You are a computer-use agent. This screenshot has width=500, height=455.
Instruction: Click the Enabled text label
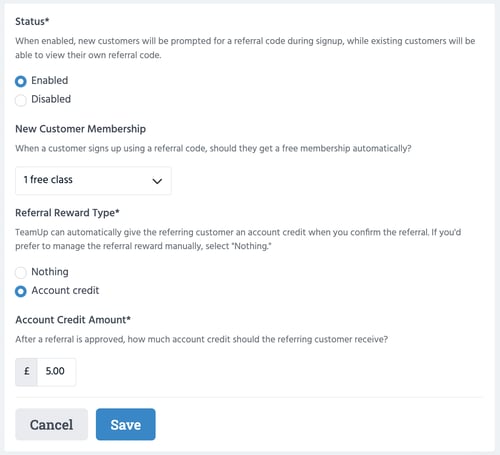(x=50, y=80)
